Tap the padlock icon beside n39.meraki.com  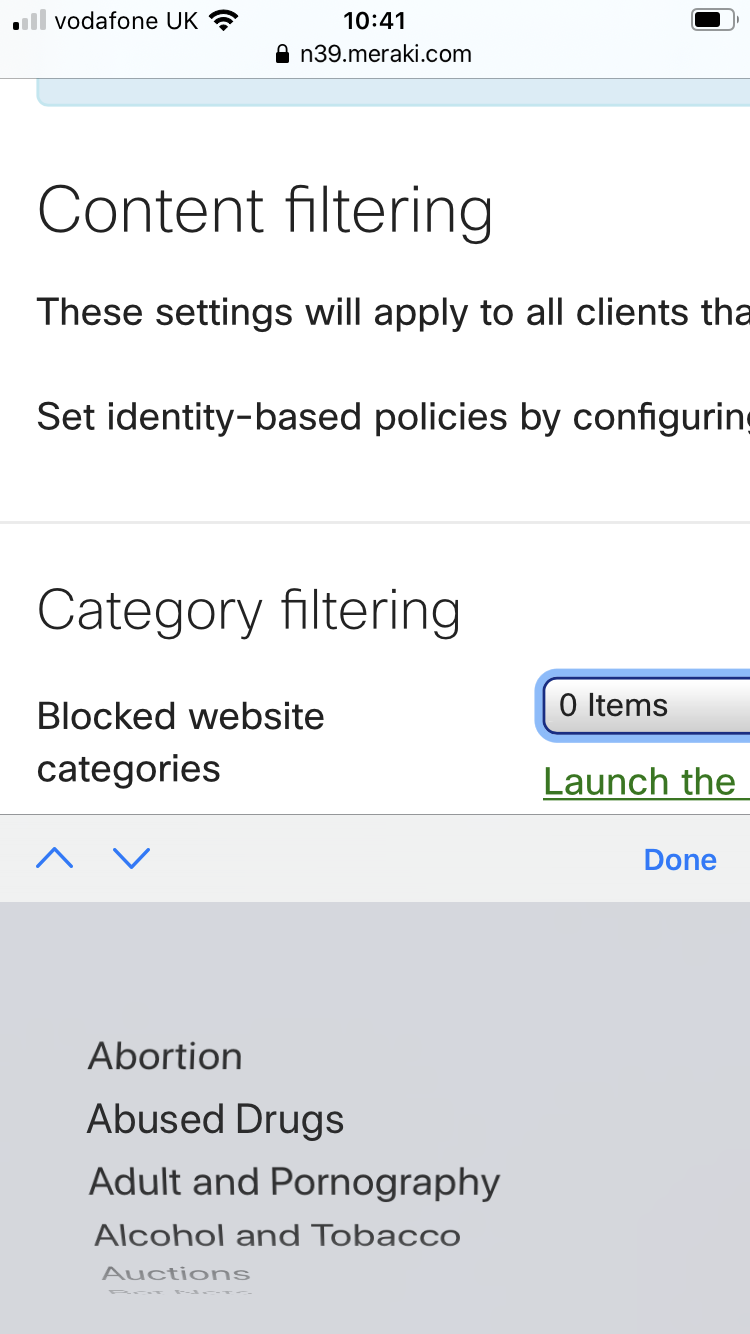click(x=283, y=54)
